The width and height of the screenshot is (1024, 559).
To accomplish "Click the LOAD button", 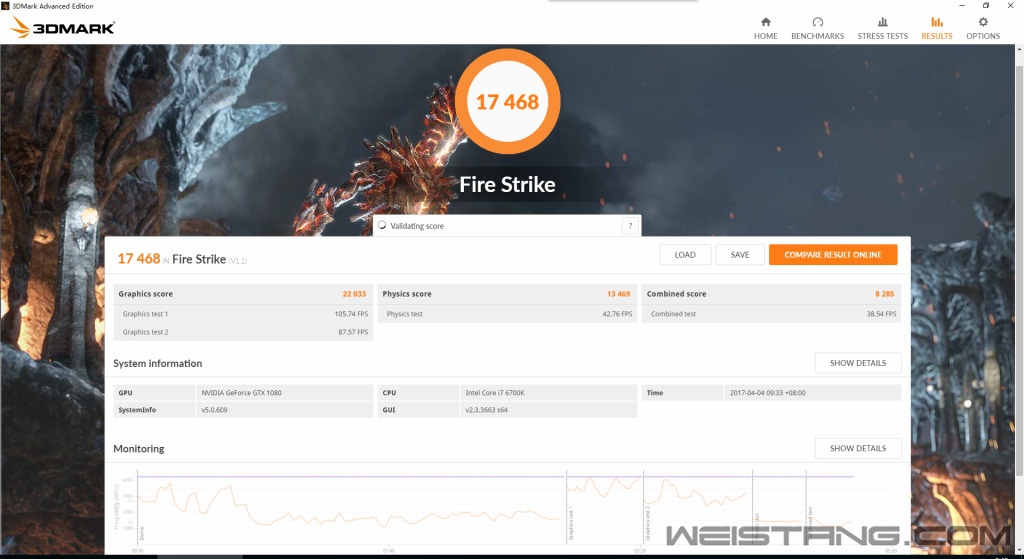I will pos(685,255).
